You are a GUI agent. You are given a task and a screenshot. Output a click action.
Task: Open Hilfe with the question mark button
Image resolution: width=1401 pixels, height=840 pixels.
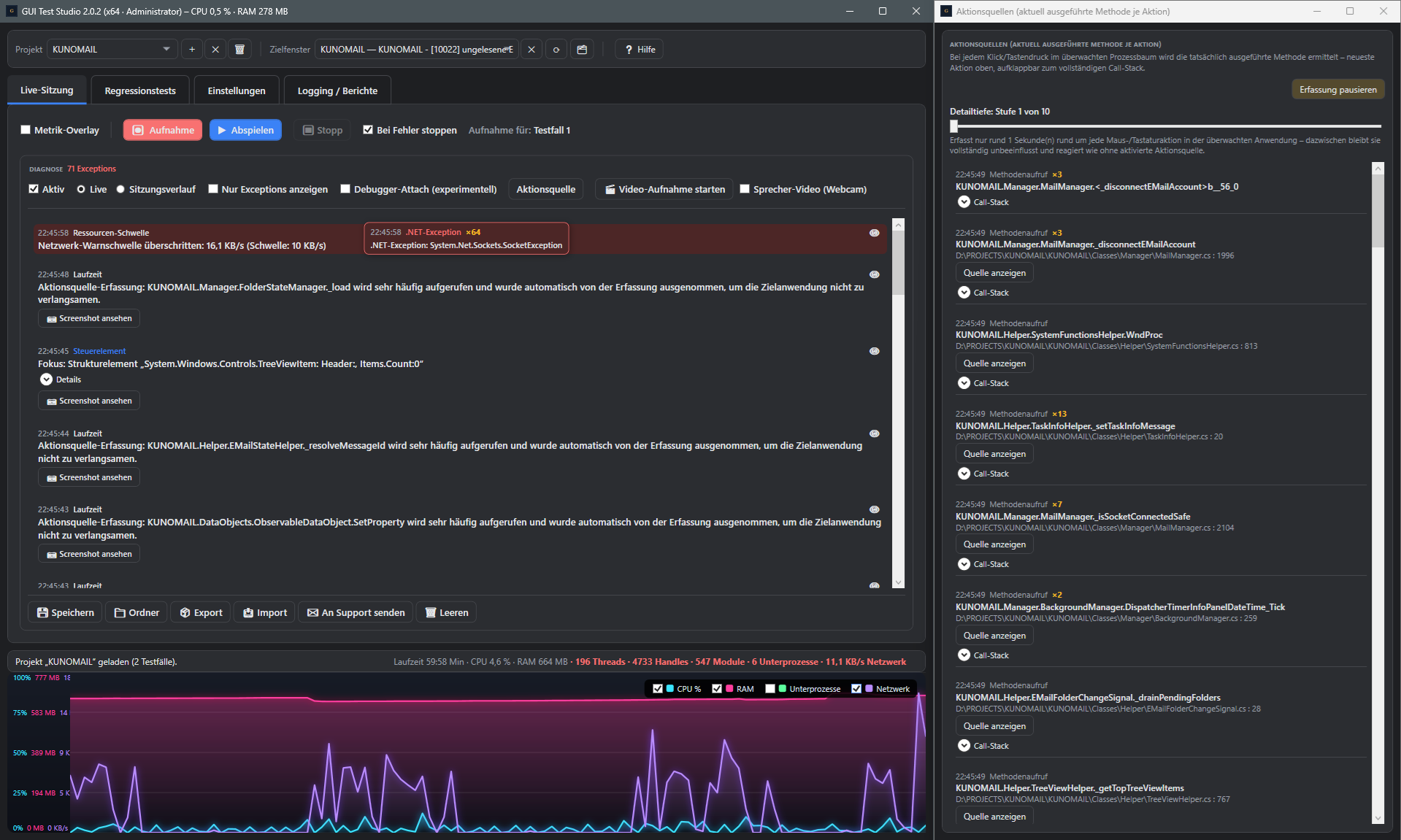pos(640,50)
